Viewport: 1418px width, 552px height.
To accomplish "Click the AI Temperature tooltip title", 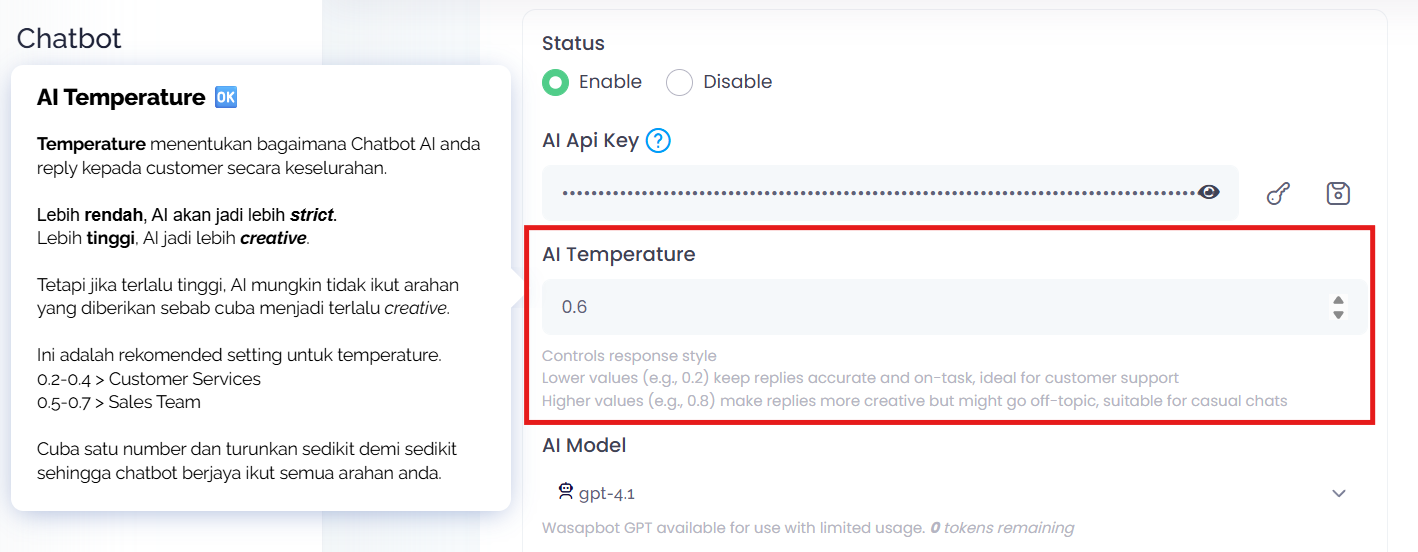I will click(x=121, y=97).
